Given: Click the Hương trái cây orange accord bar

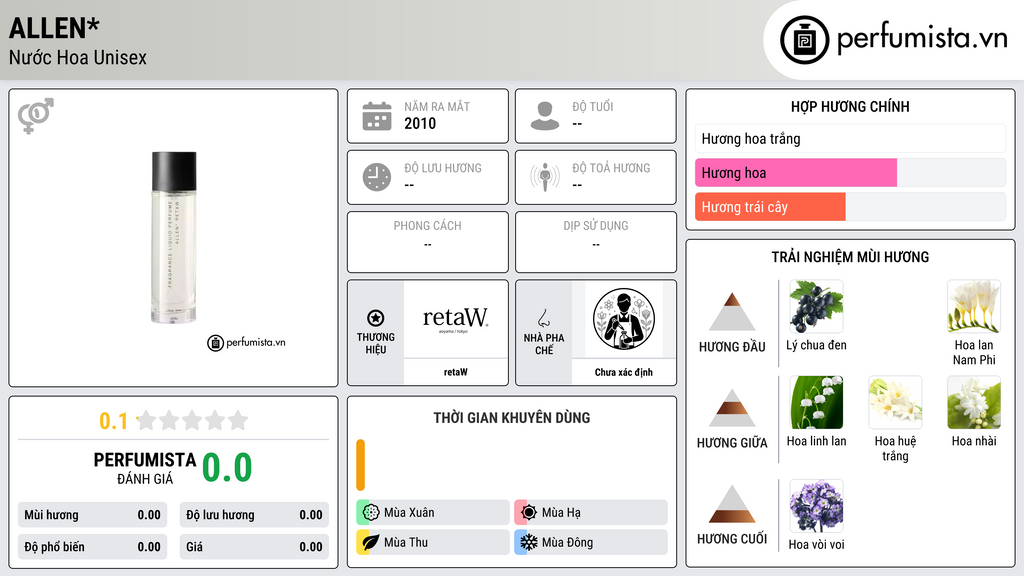Looking at the screenshot, I should click(x=770, y=207).
